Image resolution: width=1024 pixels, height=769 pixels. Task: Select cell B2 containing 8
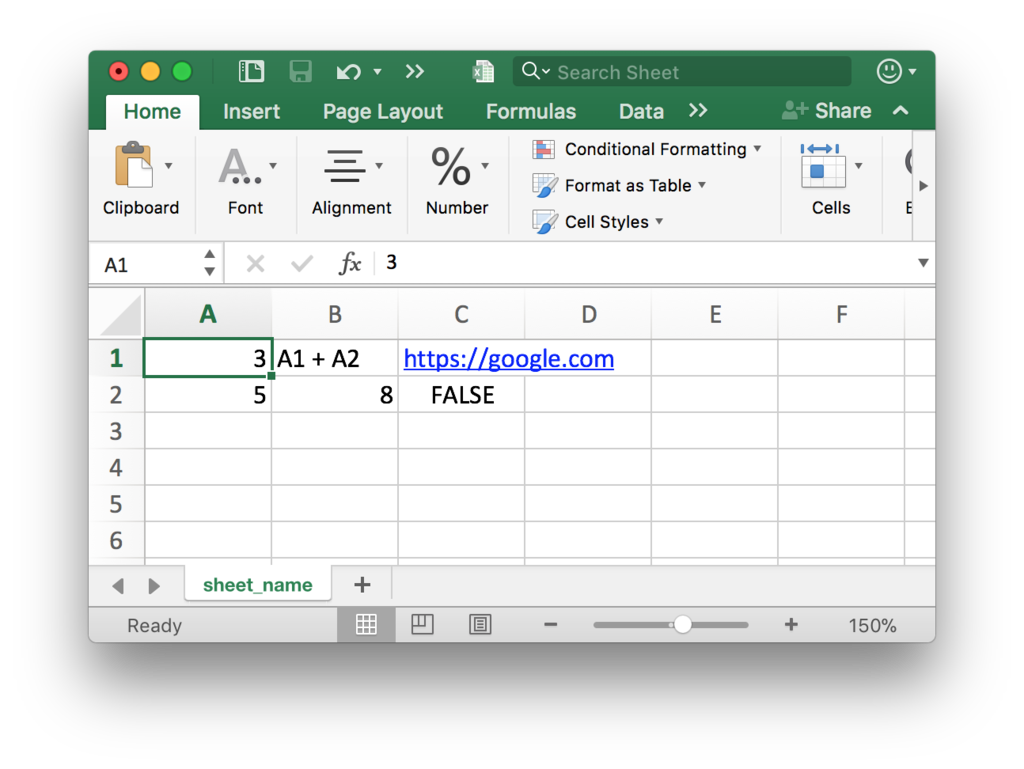pos(334,395)
